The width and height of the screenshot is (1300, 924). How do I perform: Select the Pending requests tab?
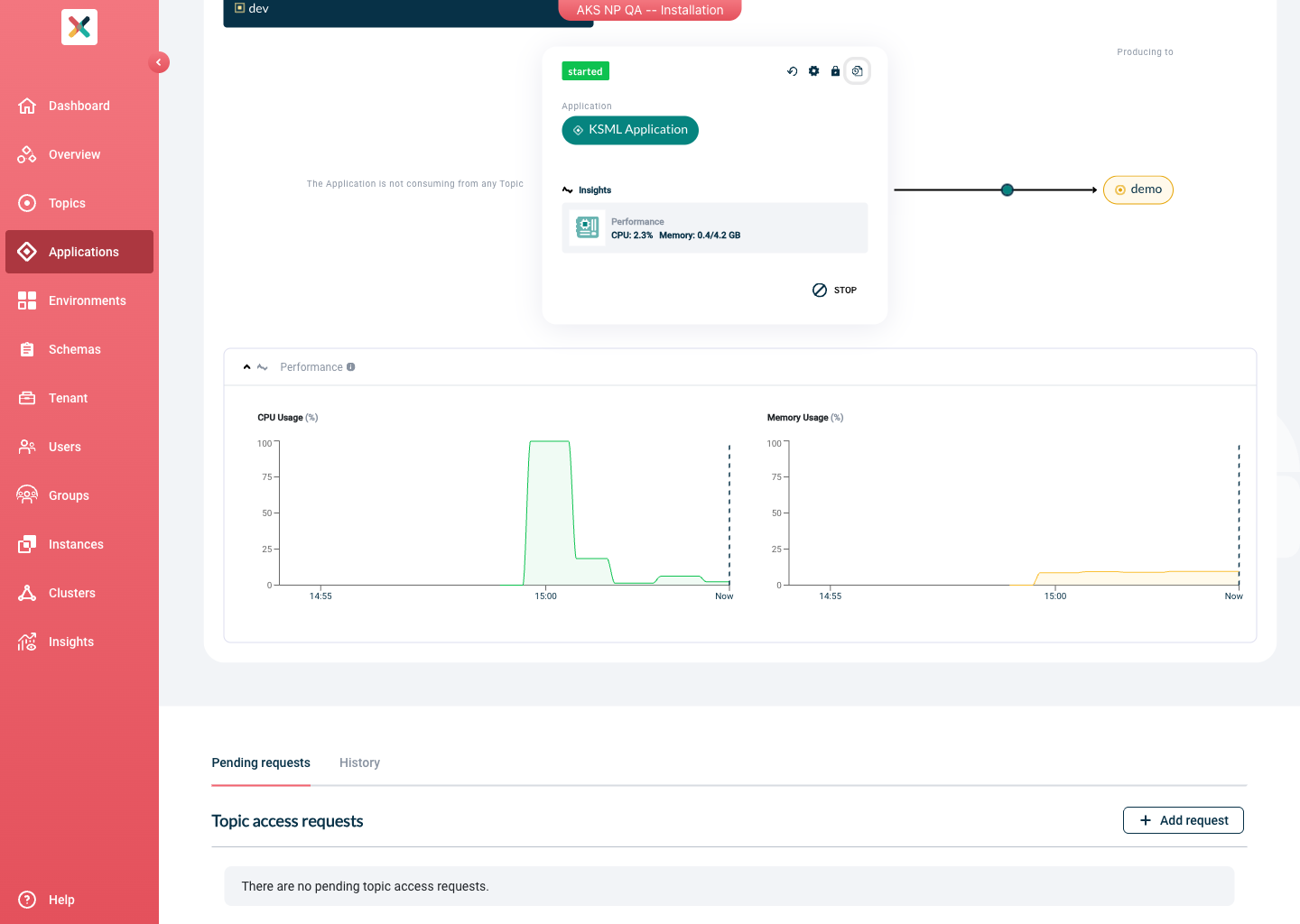click(x=260, y=762)
